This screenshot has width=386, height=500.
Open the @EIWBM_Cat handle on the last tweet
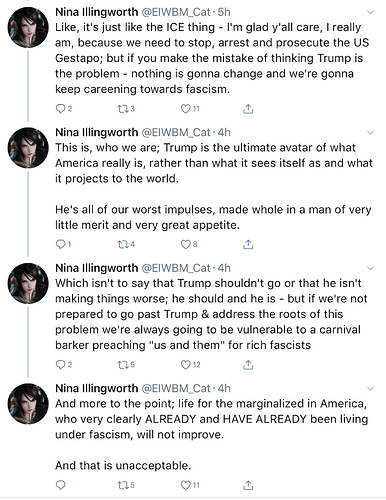pyautogui.click(x=176, y=388)
